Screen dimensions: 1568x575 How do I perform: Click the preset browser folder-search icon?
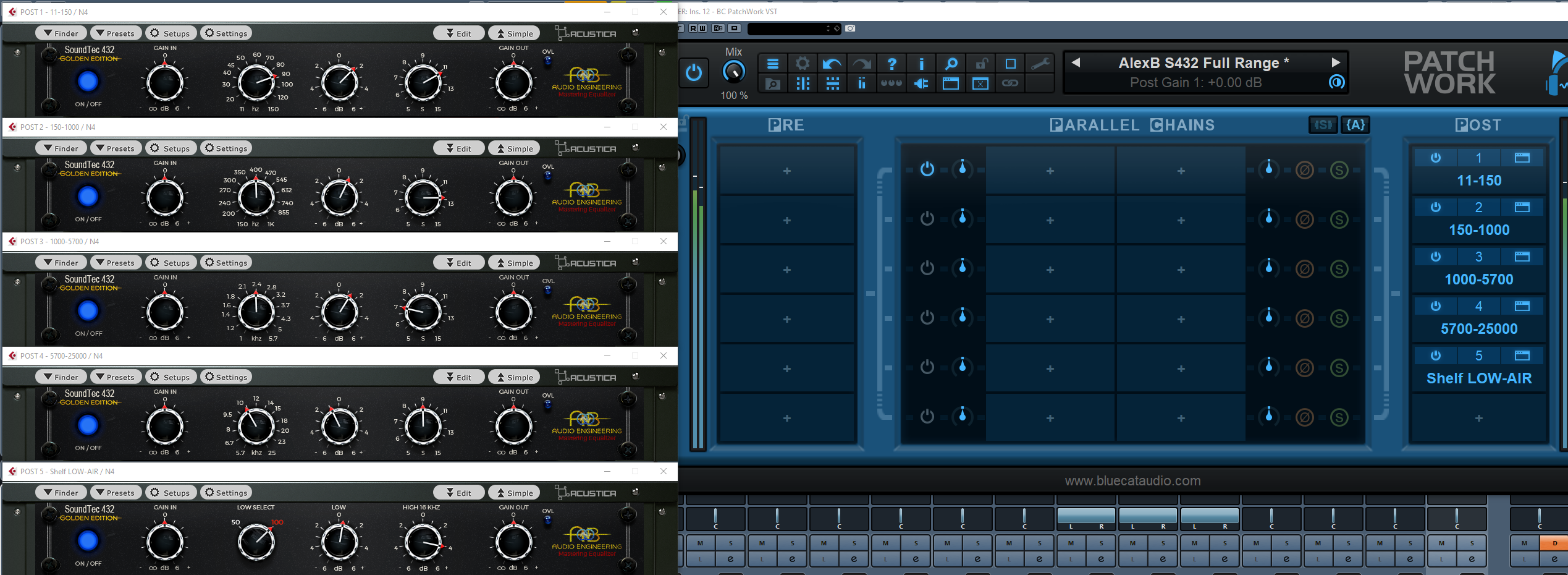click(x=772, y=83)
